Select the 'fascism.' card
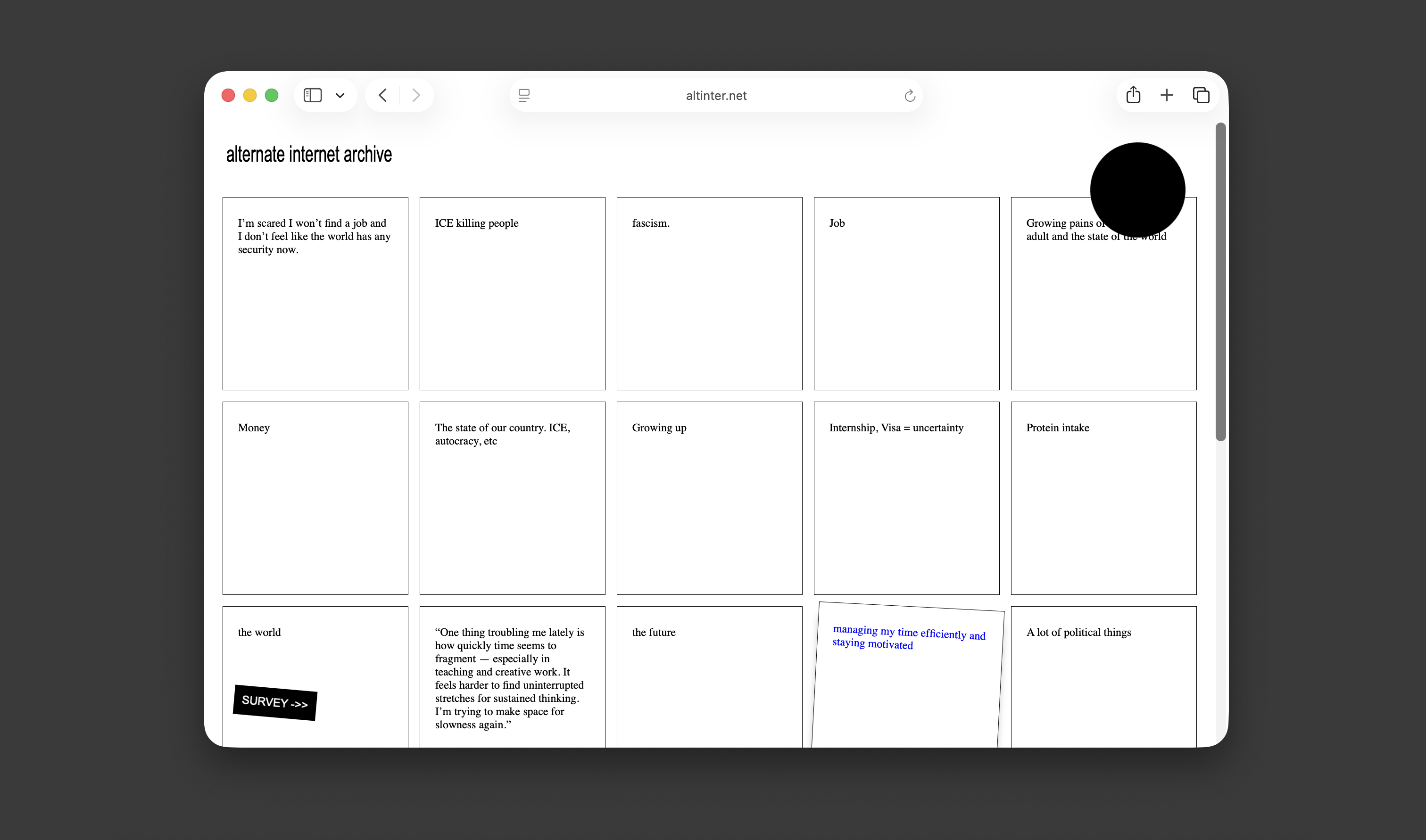1426x840 pixels. click(709, 293)
